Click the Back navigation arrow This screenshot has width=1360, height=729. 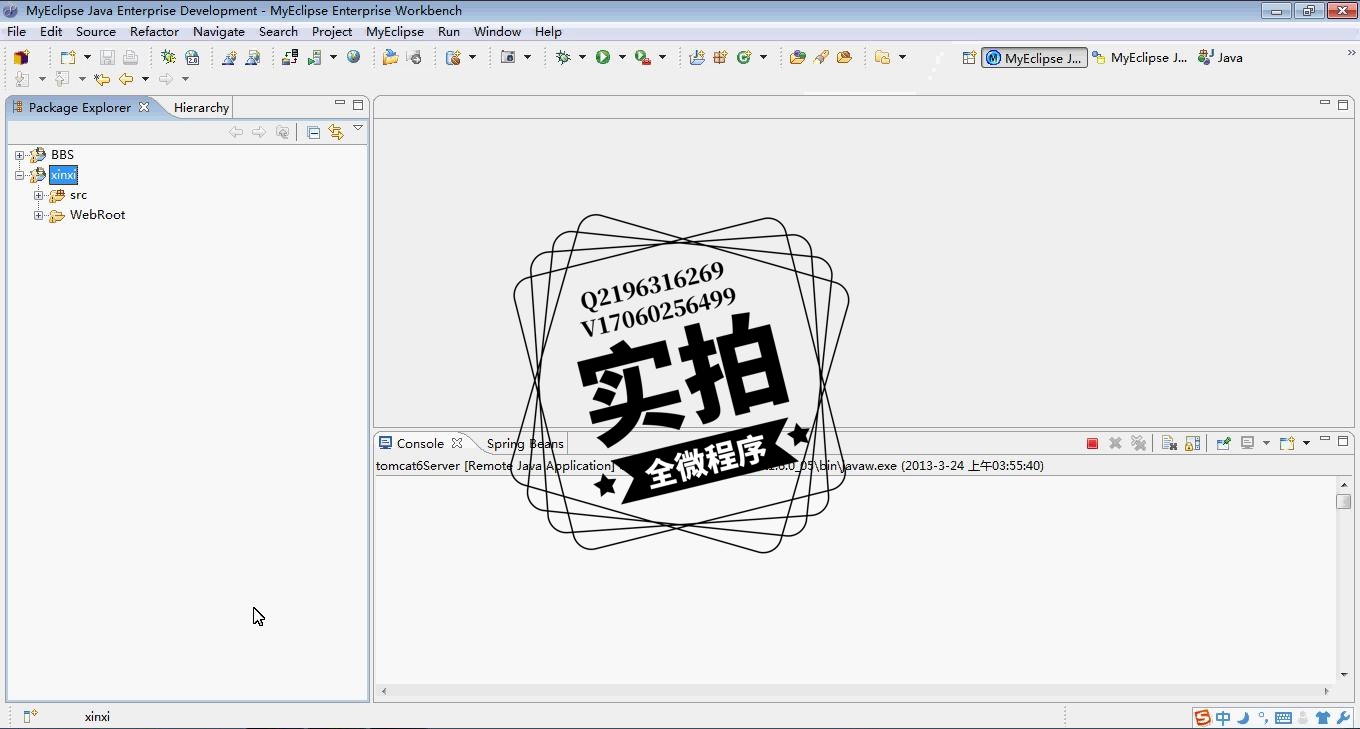point(126,79)
